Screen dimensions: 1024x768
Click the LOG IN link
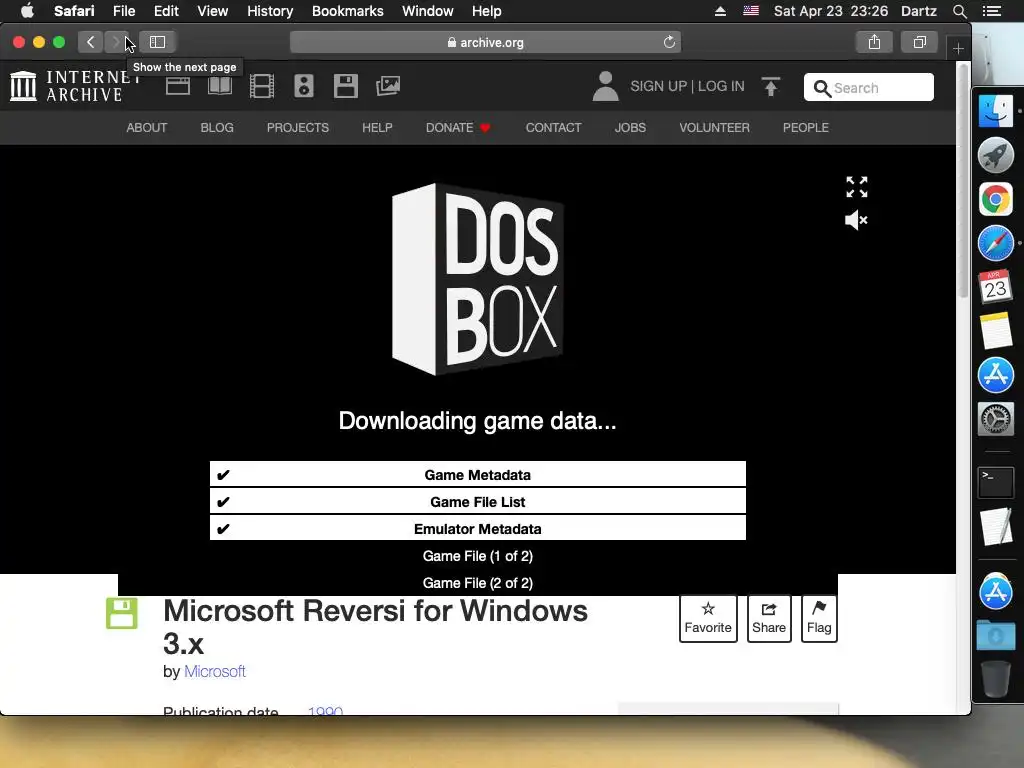point(721,86)
